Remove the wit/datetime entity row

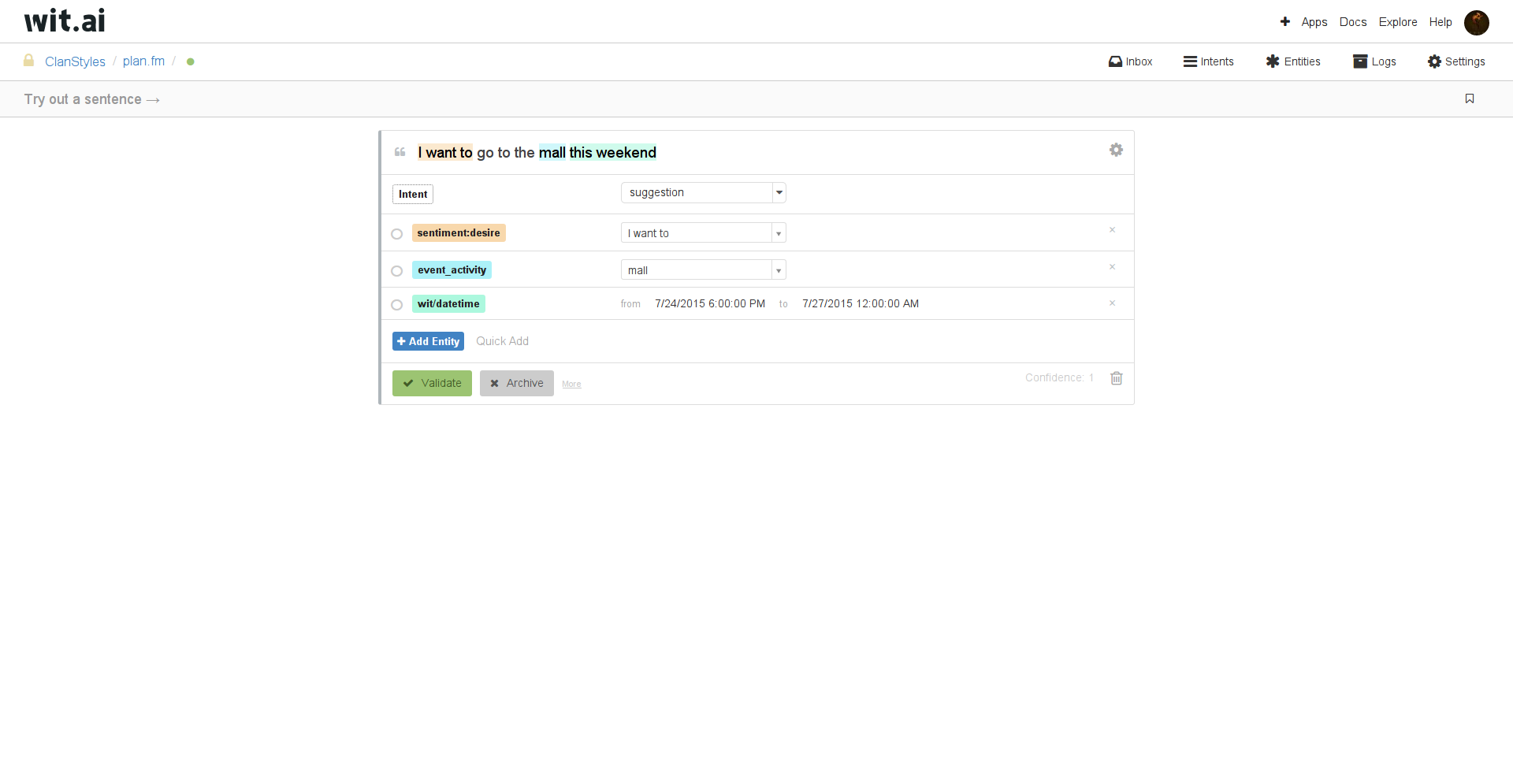[1112, 303]
